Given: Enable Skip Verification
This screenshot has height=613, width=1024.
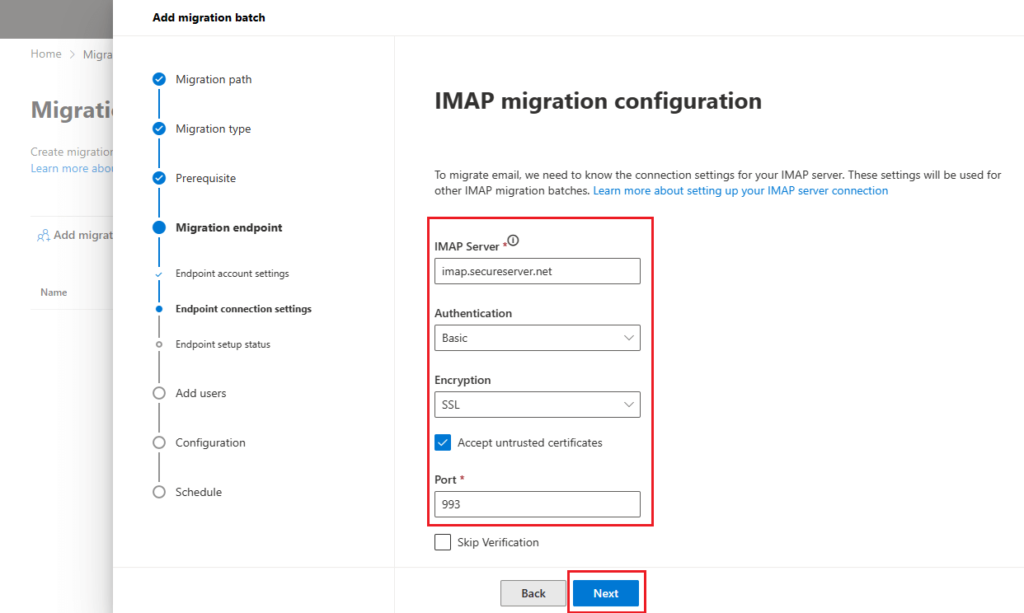Looking at the screenshot, I should [x=441, y=542].
